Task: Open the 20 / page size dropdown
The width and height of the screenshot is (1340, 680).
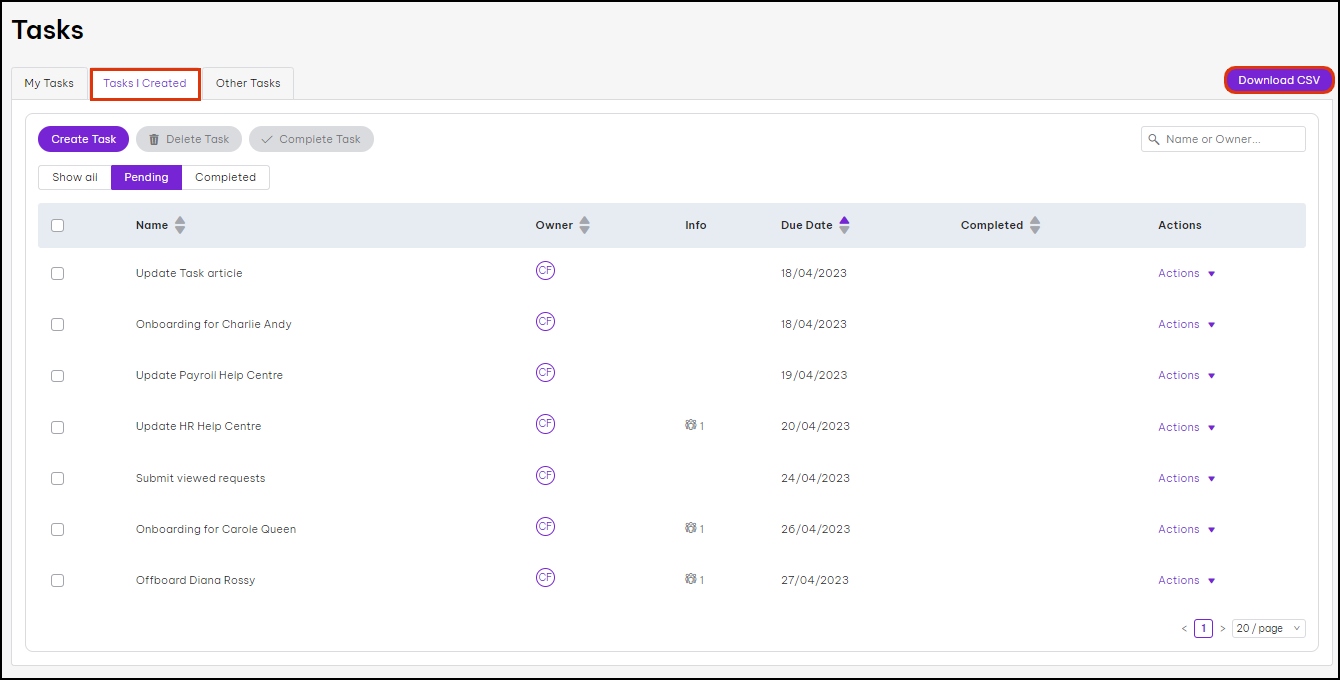Action: click(1268, 628)
